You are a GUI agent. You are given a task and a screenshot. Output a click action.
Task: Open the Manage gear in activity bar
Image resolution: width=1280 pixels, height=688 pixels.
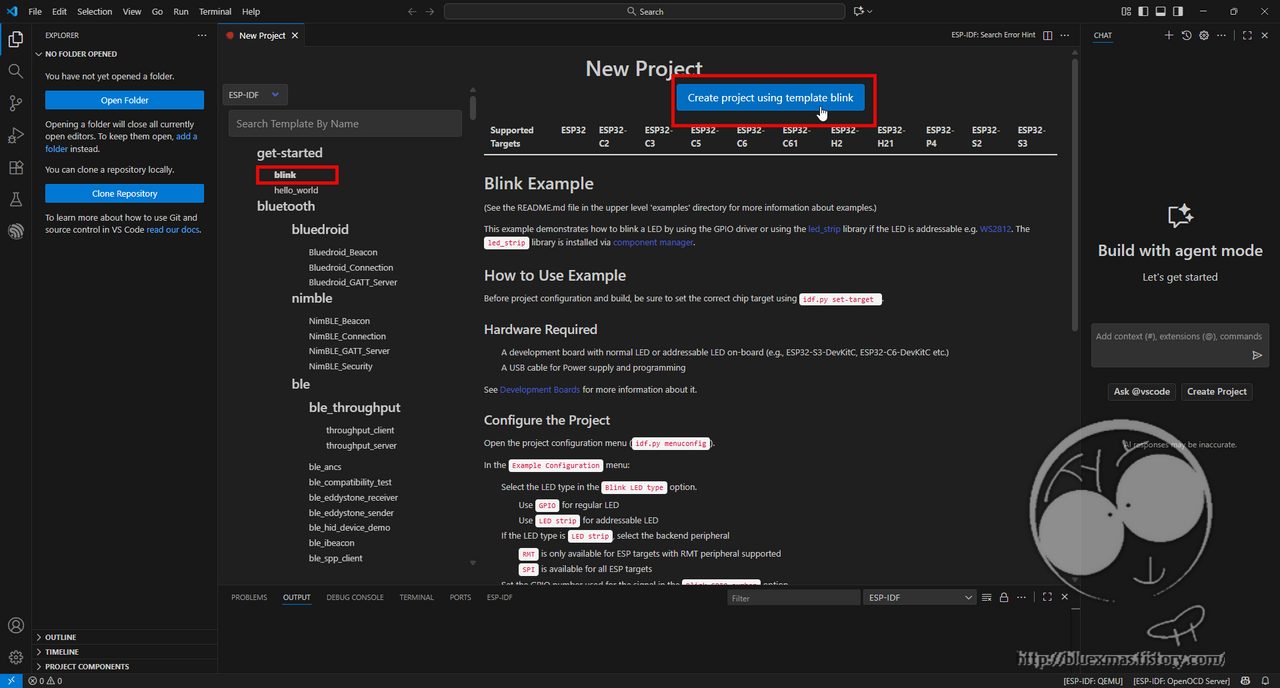tap(15, 657)
